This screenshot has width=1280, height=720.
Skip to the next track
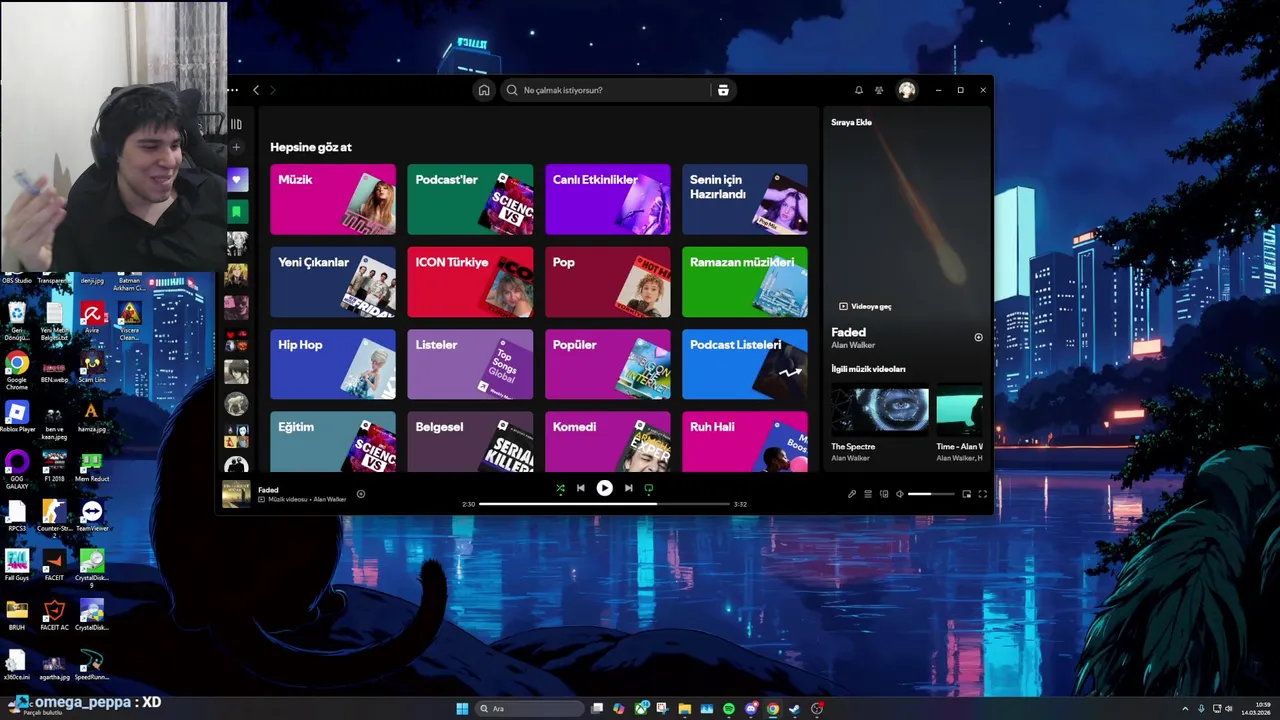[x=628, y=488]
